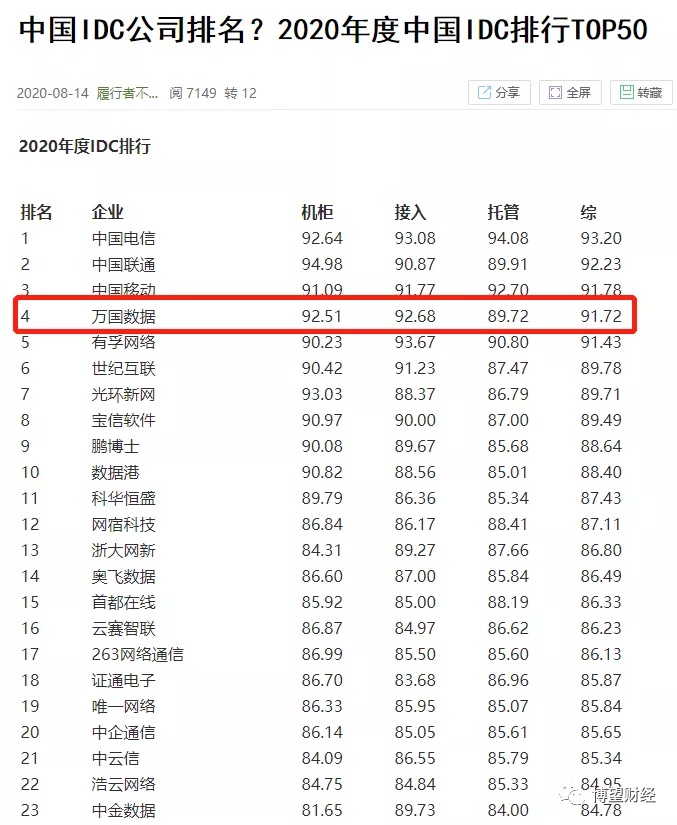Click the 世纪互联 company cell
This screenshot has width=677, height=825.
[124, 368]
